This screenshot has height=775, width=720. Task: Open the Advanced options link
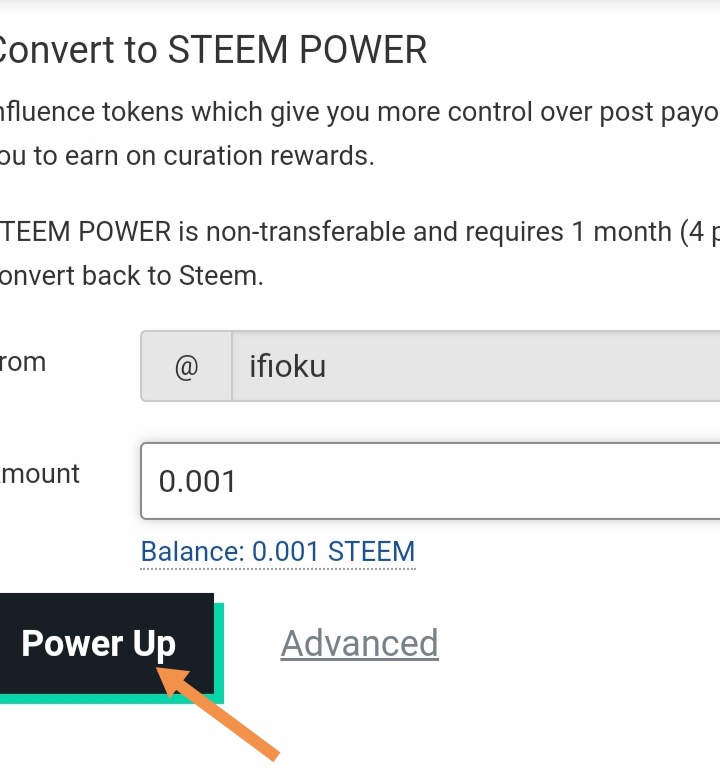coord(359,643)
